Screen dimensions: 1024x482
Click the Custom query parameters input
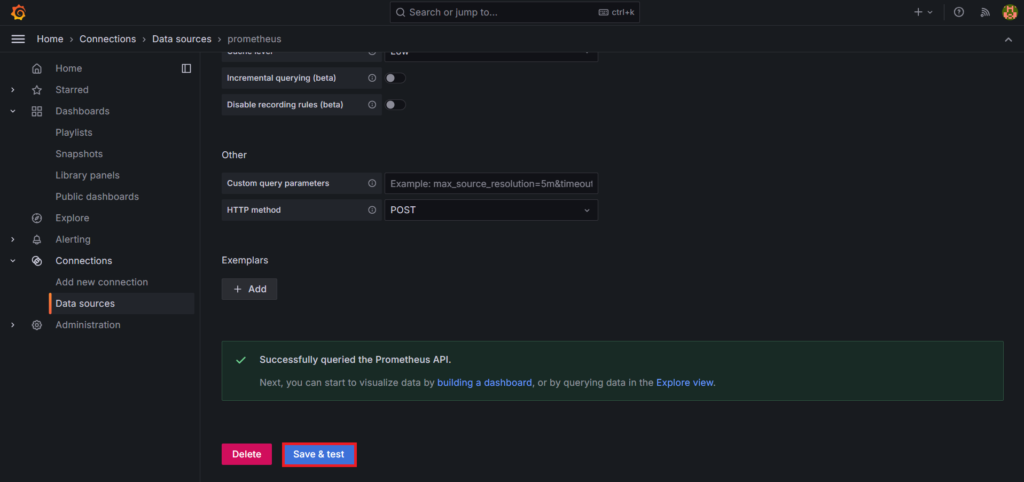tap(491, 184)
